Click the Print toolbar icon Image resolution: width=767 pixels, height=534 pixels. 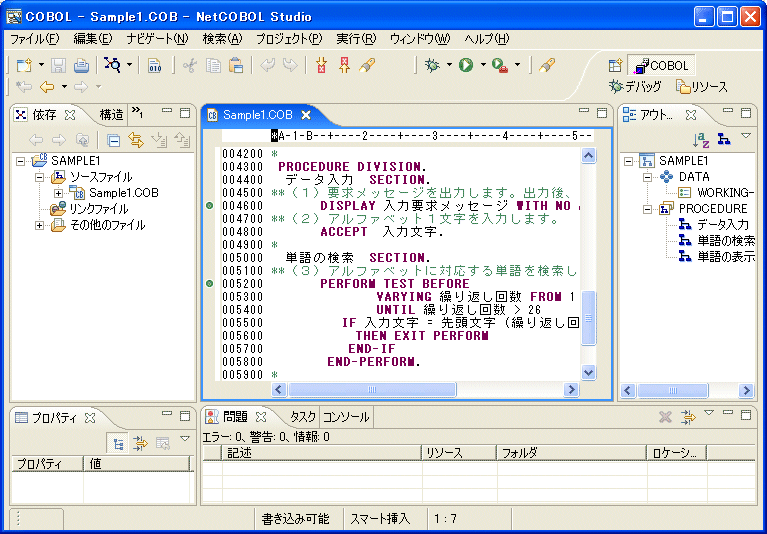click(81, 65)
